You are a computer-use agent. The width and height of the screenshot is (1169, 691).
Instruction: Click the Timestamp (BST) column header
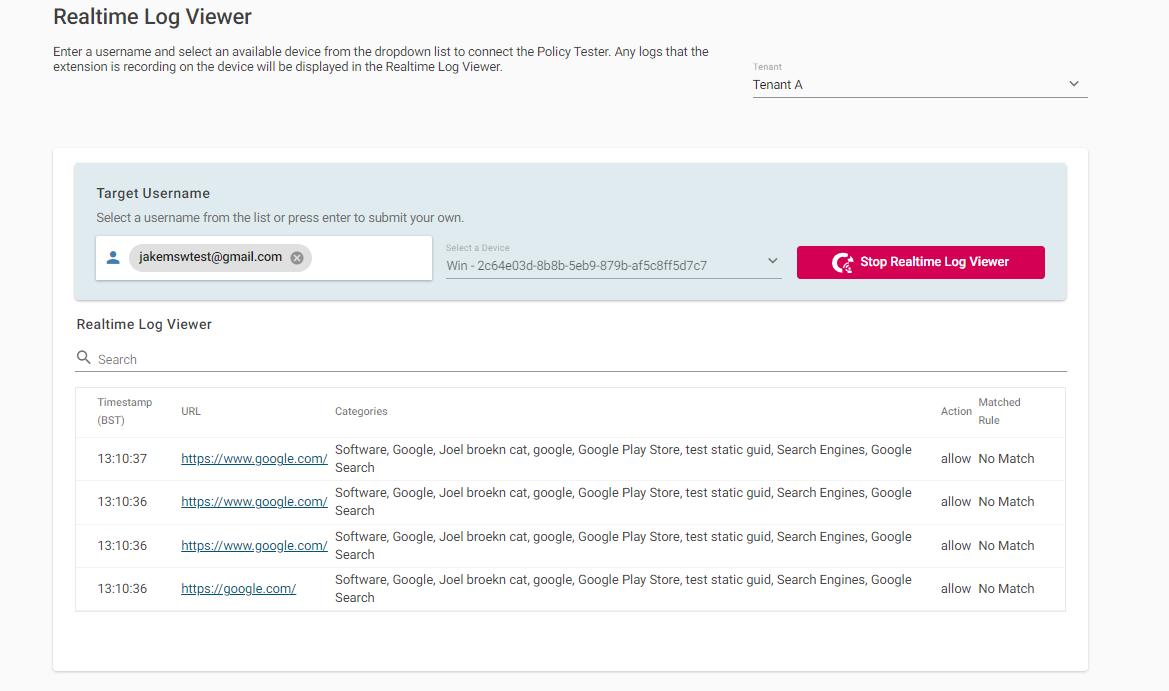[x=125, y=411]
